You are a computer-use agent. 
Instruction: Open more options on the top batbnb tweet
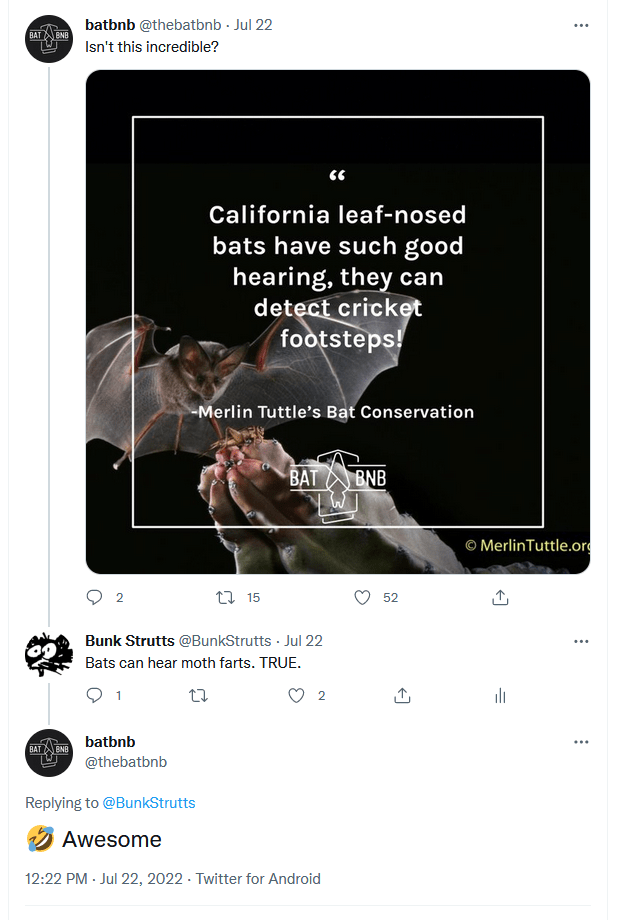(x=581, y=25)
